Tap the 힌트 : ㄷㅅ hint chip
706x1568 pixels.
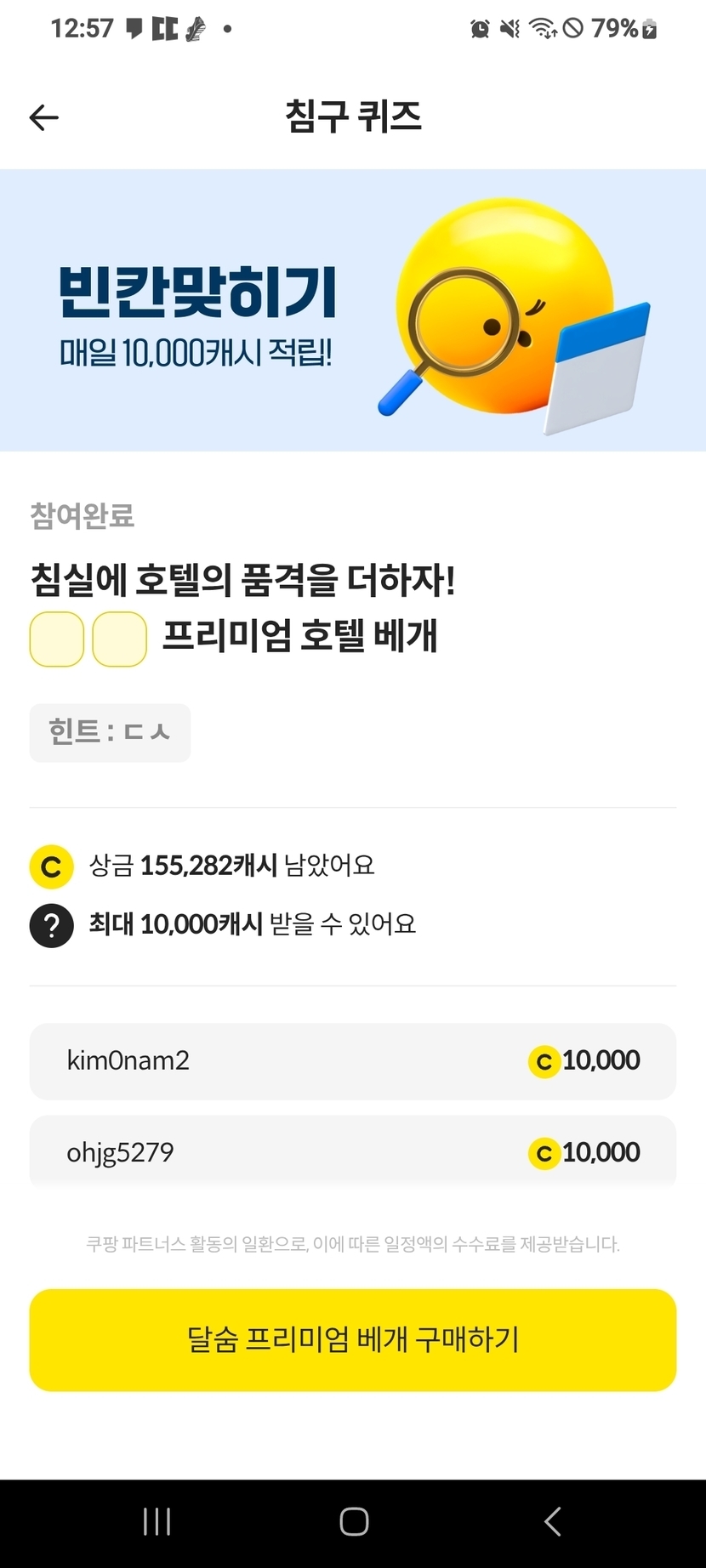pos(110,732)
